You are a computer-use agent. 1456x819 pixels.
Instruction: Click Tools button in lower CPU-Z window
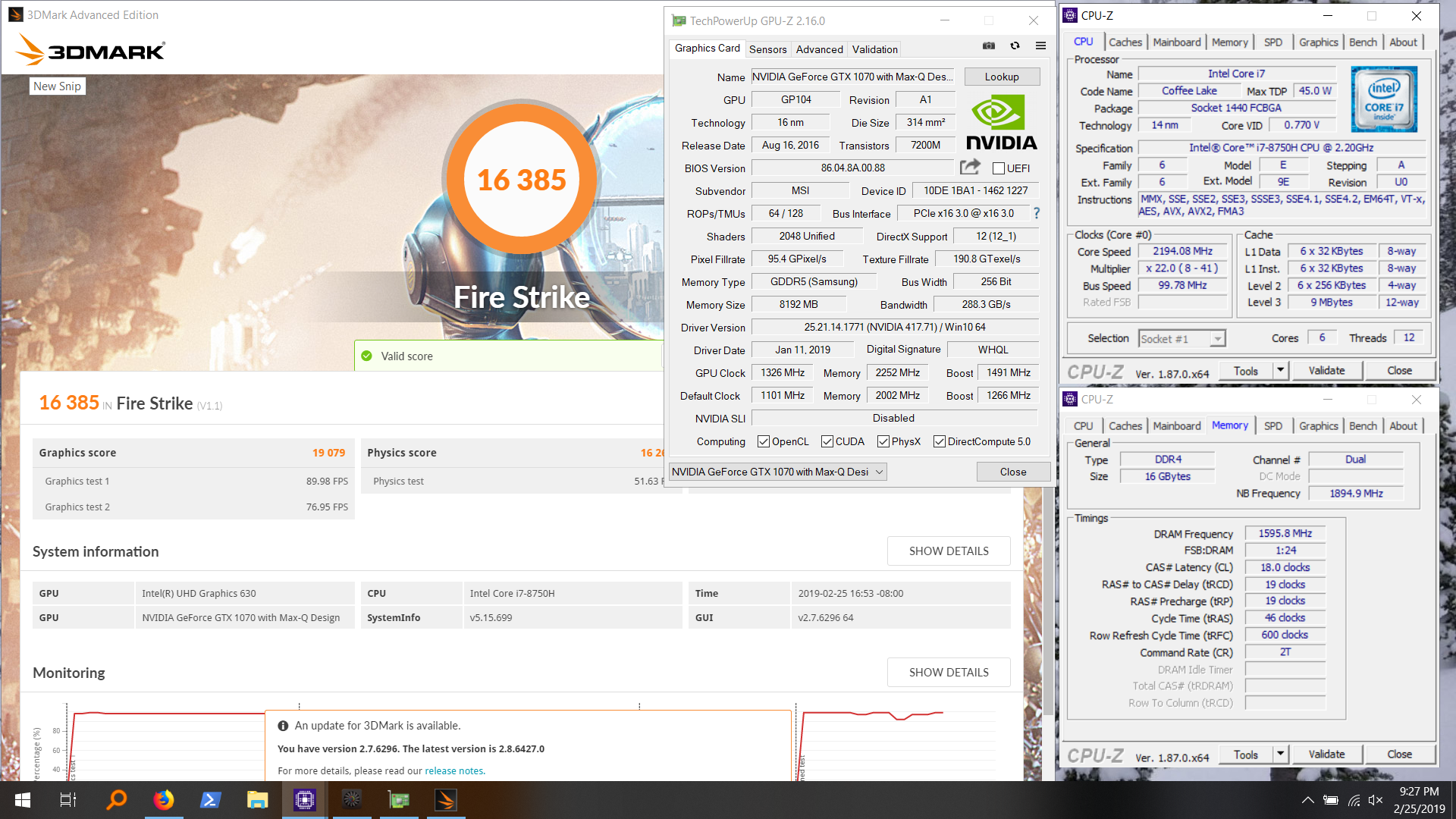pos(1246,755)
